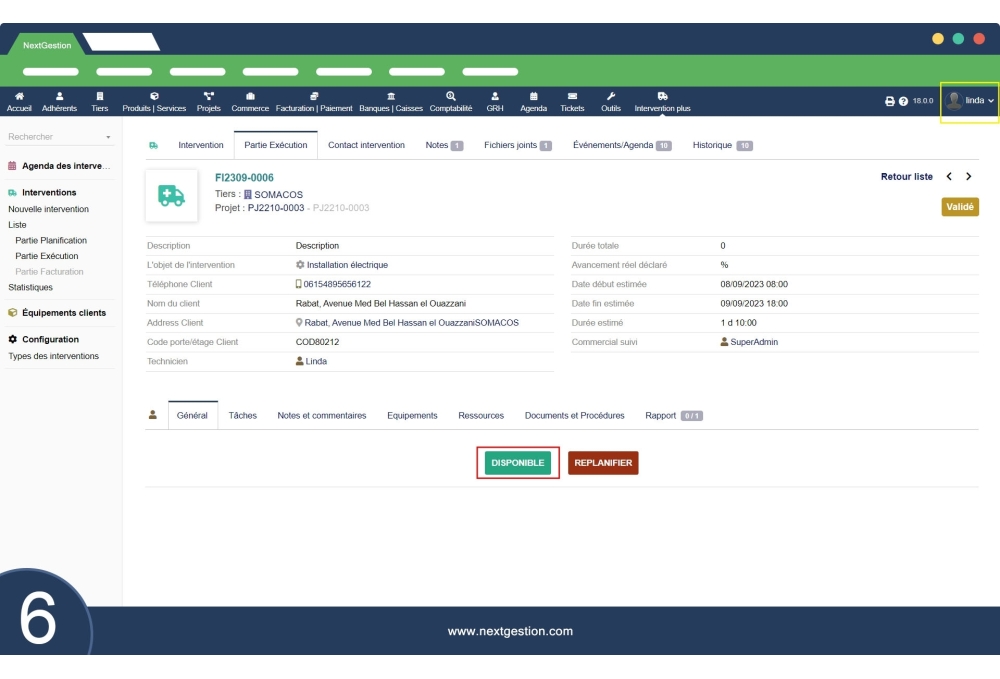
Task: Switch to the Tâches tab
Action: click(x=242, y=415)
